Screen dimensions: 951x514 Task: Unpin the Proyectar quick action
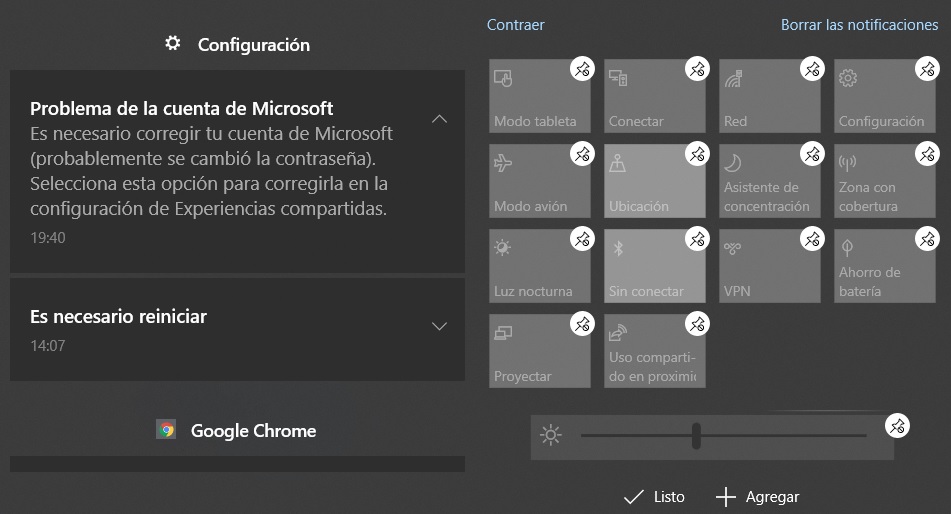click(x=582, y=324)
